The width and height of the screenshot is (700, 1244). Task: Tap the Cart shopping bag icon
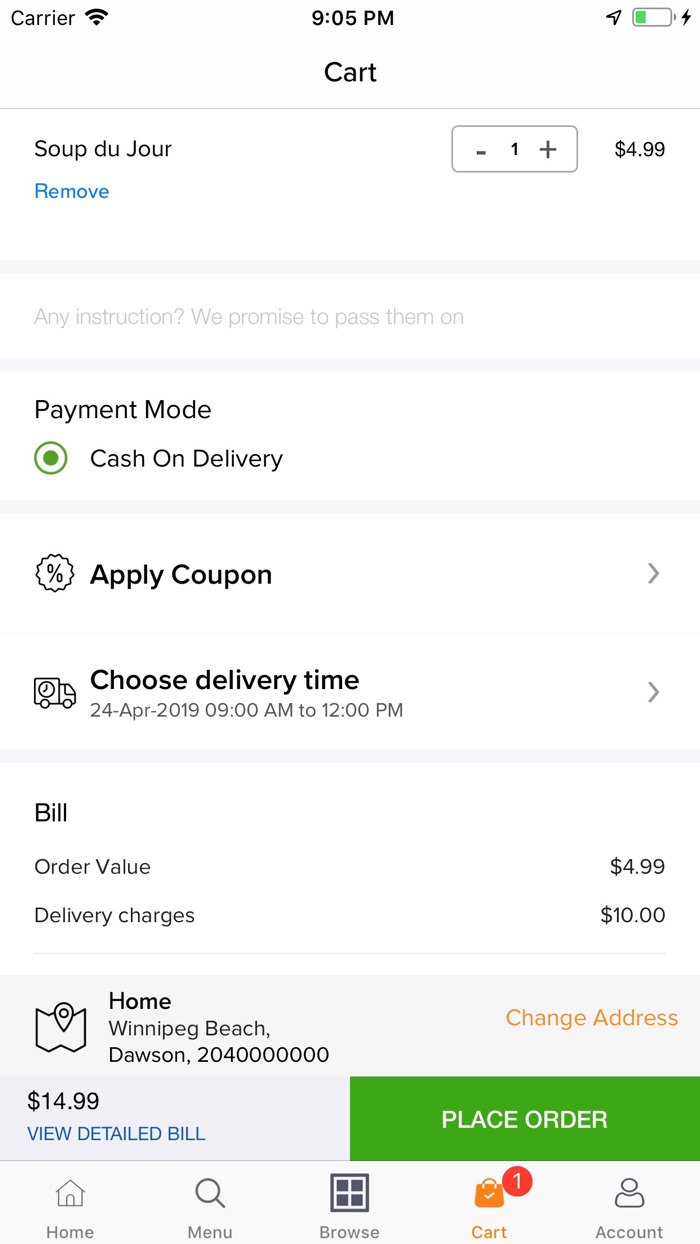tap(489, 1193)
